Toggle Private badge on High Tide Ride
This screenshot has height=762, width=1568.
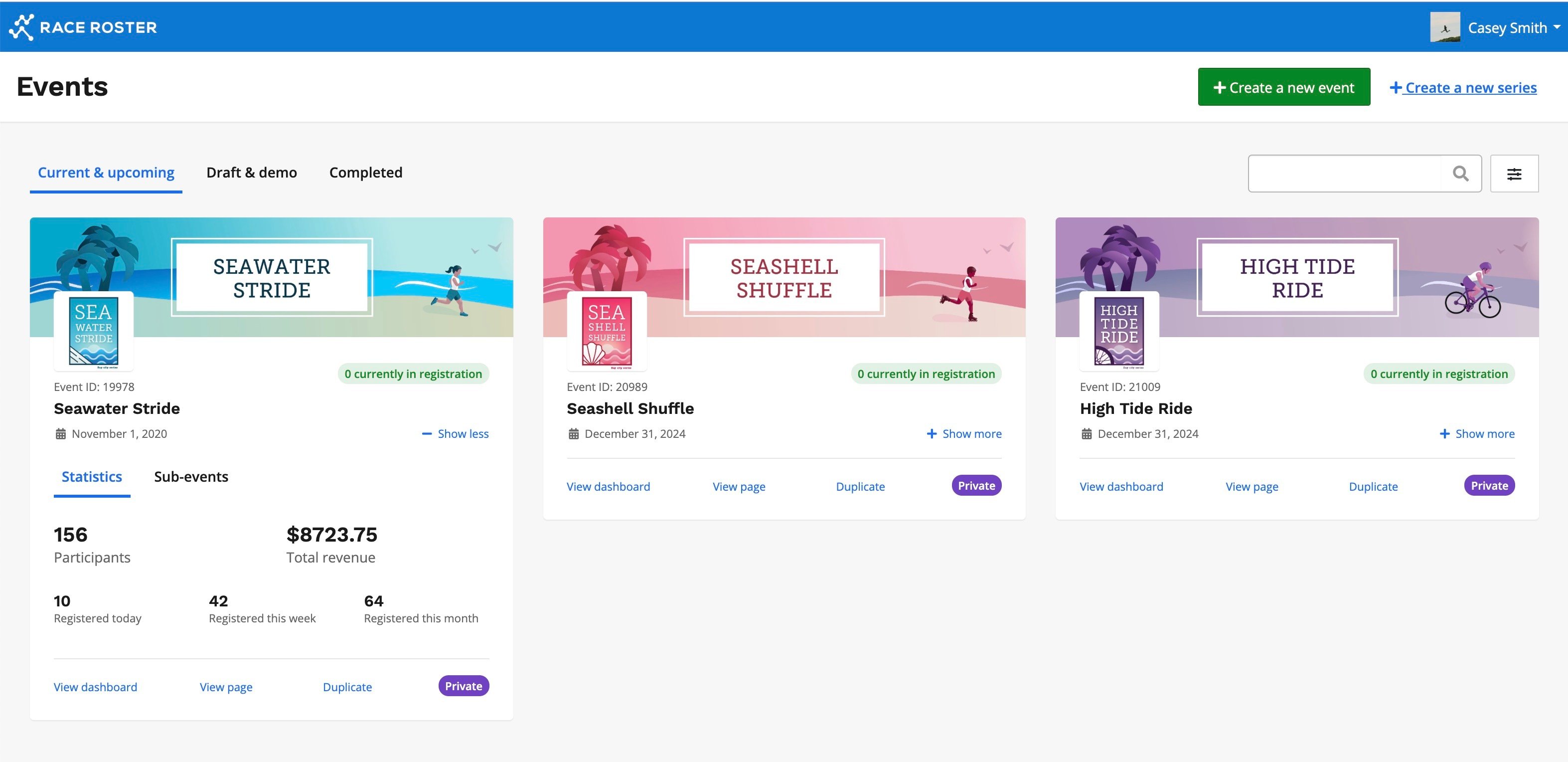[1489, 485]
